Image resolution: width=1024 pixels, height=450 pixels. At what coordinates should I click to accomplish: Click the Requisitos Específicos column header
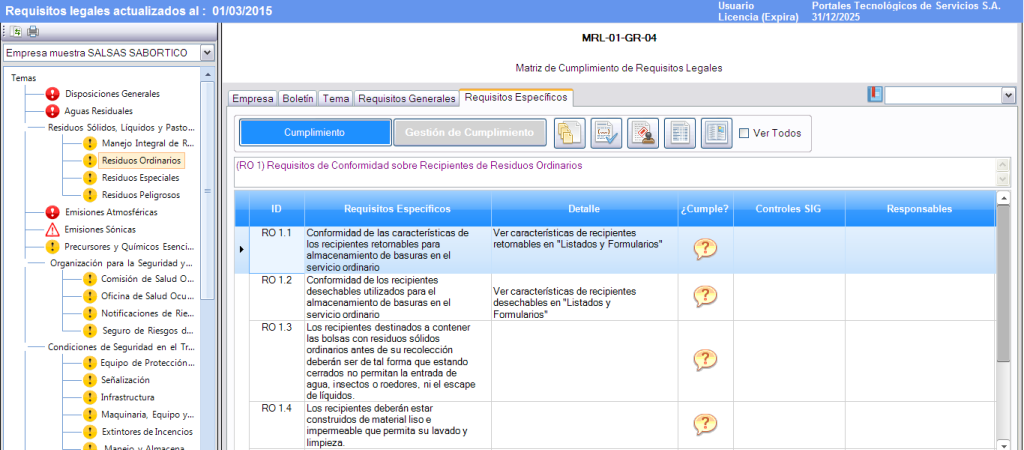click(x=398, y=209)
